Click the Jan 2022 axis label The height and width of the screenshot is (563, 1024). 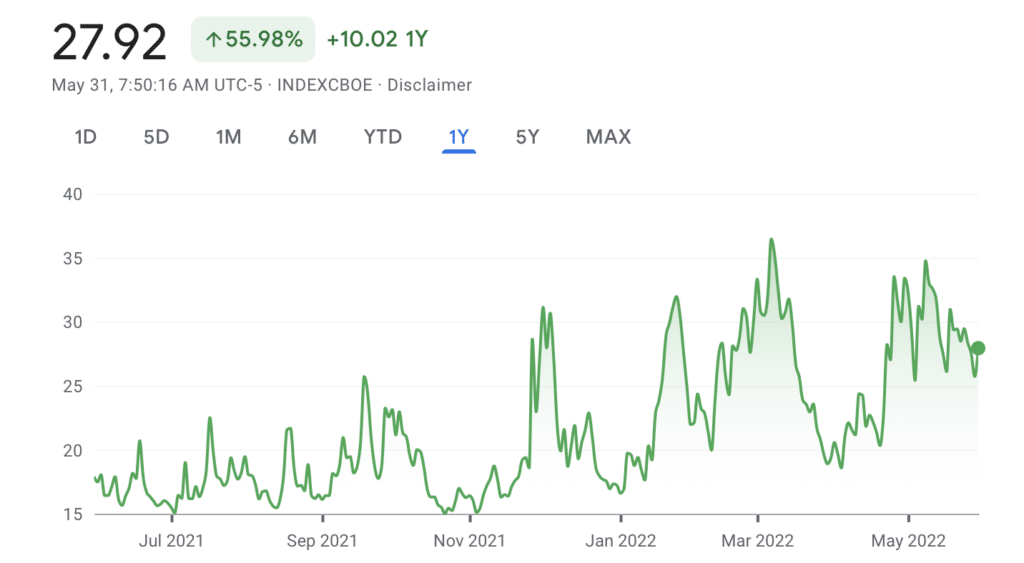pyautogui.click(x=620, y=541)
